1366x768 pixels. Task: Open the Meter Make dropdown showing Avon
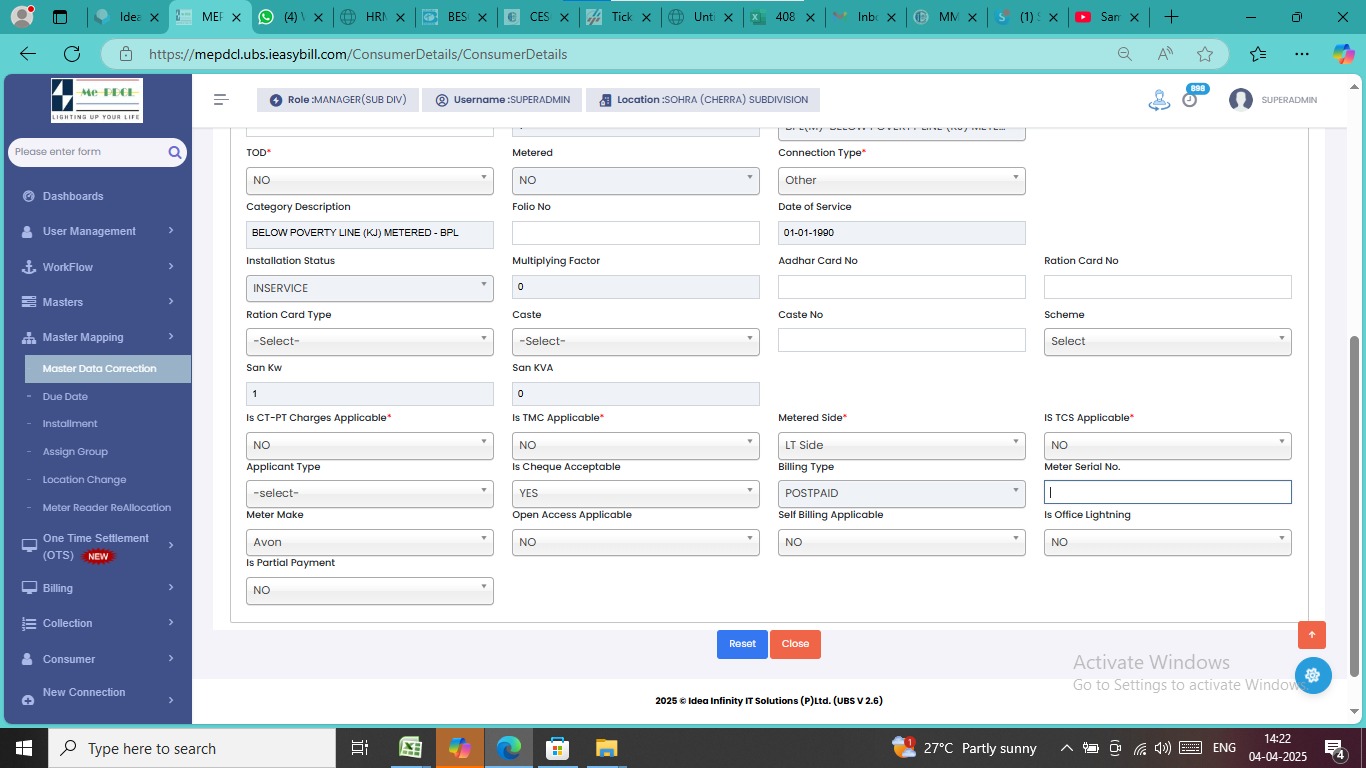tap(369, 542)
